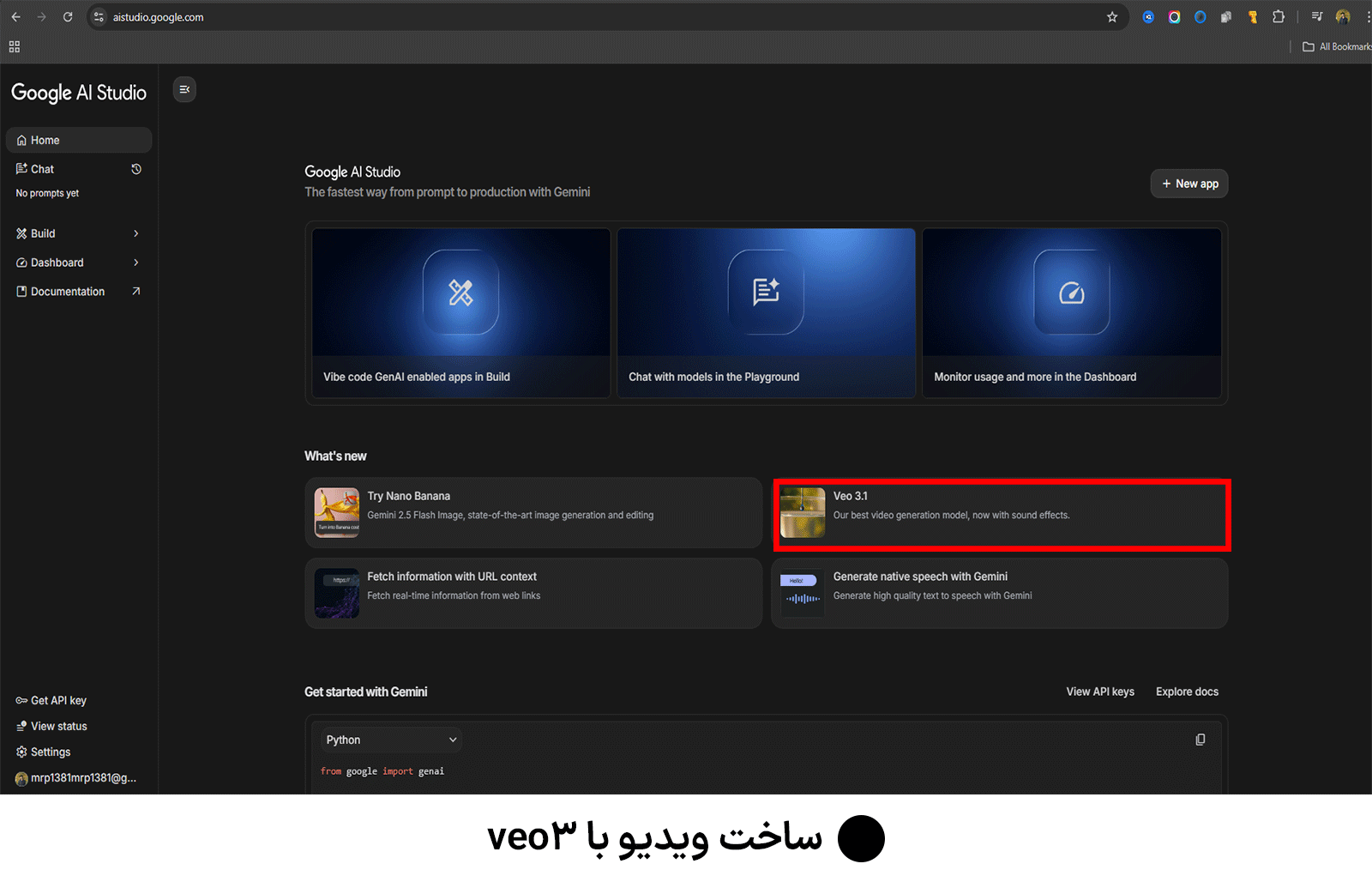Open Chat in the sidebar
The width and height of the screenshot is (1372, 888).
pyautogui.click(x=42, y=169)
